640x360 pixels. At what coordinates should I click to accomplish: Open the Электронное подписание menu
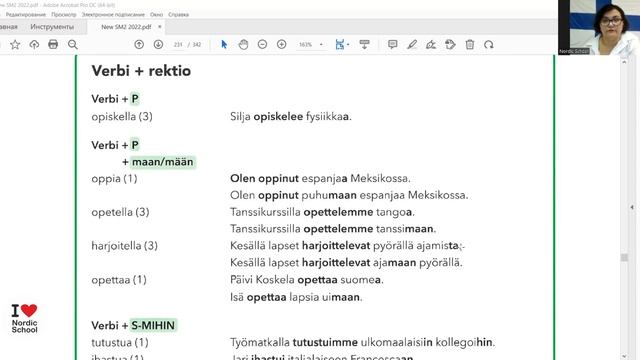pyautogui.click(x=113, y=14)
